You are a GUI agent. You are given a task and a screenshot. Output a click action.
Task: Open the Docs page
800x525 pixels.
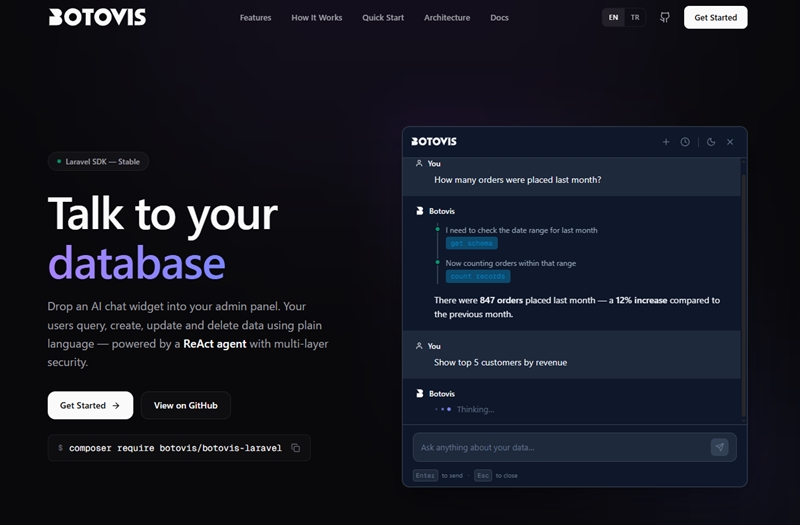(x=499, y=18)
